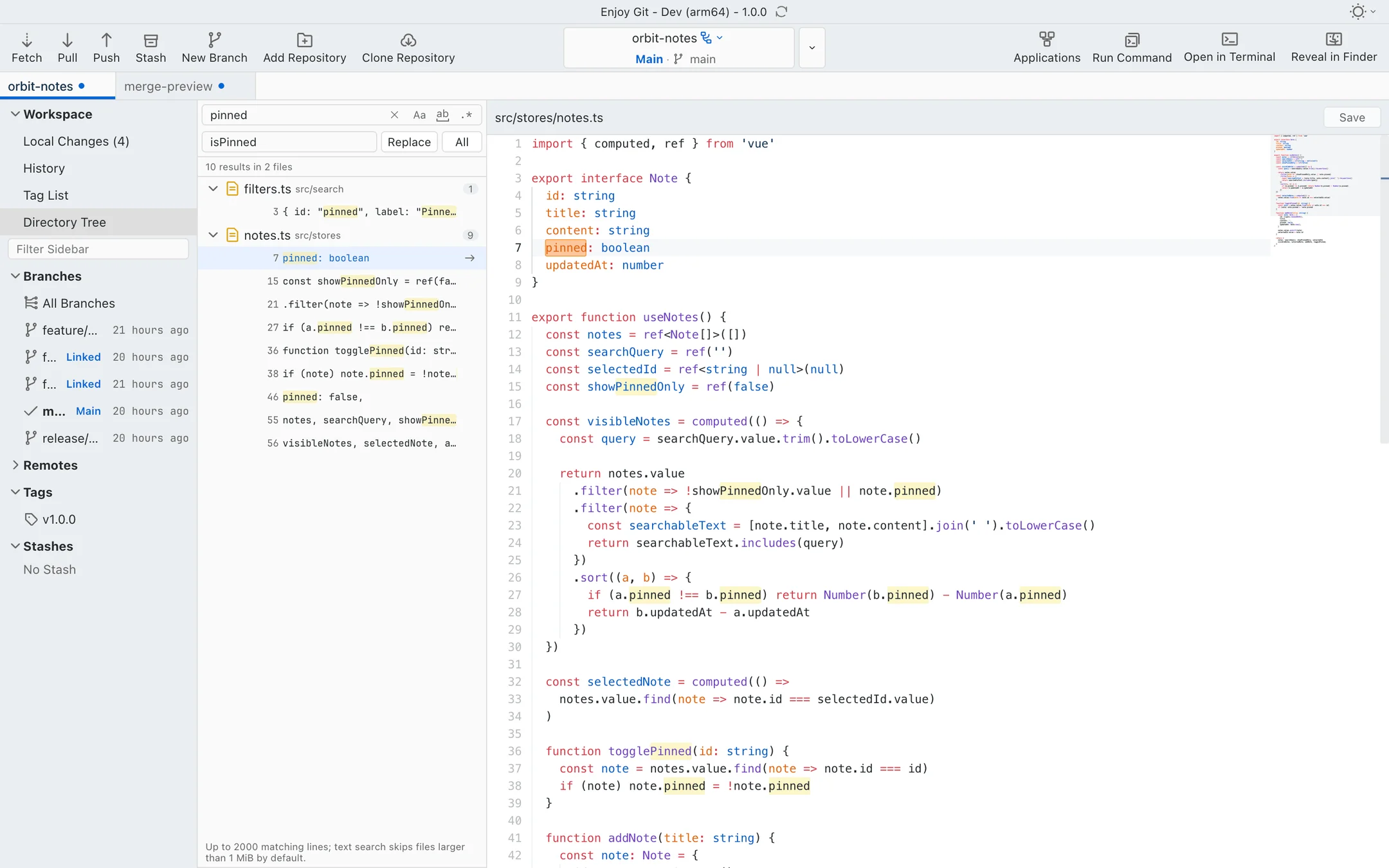Click the Add Repository icon
The image size is (1389, 868).
coord(304,41)
